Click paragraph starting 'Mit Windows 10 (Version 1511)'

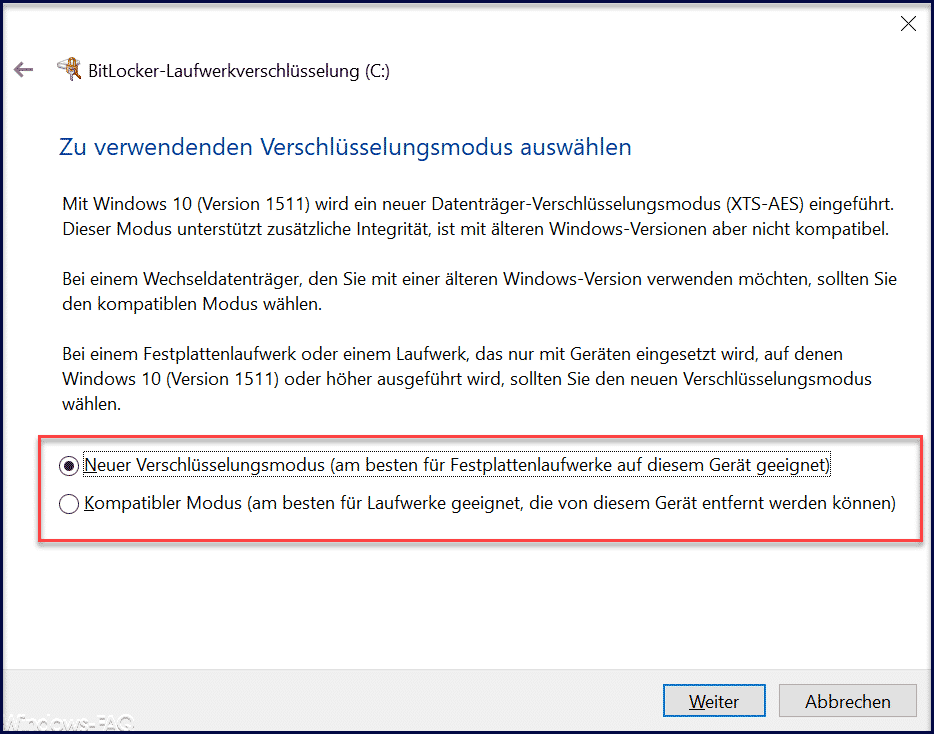point(478,217)
